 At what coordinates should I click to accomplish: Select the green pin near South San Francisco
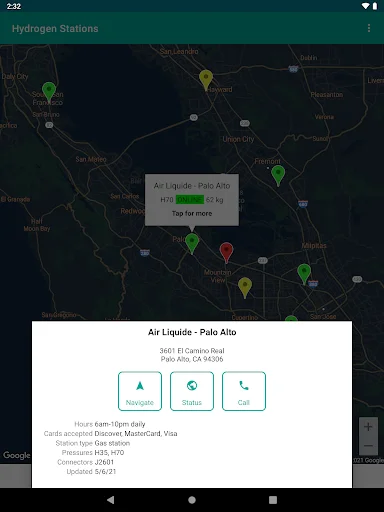pos(49,92)
